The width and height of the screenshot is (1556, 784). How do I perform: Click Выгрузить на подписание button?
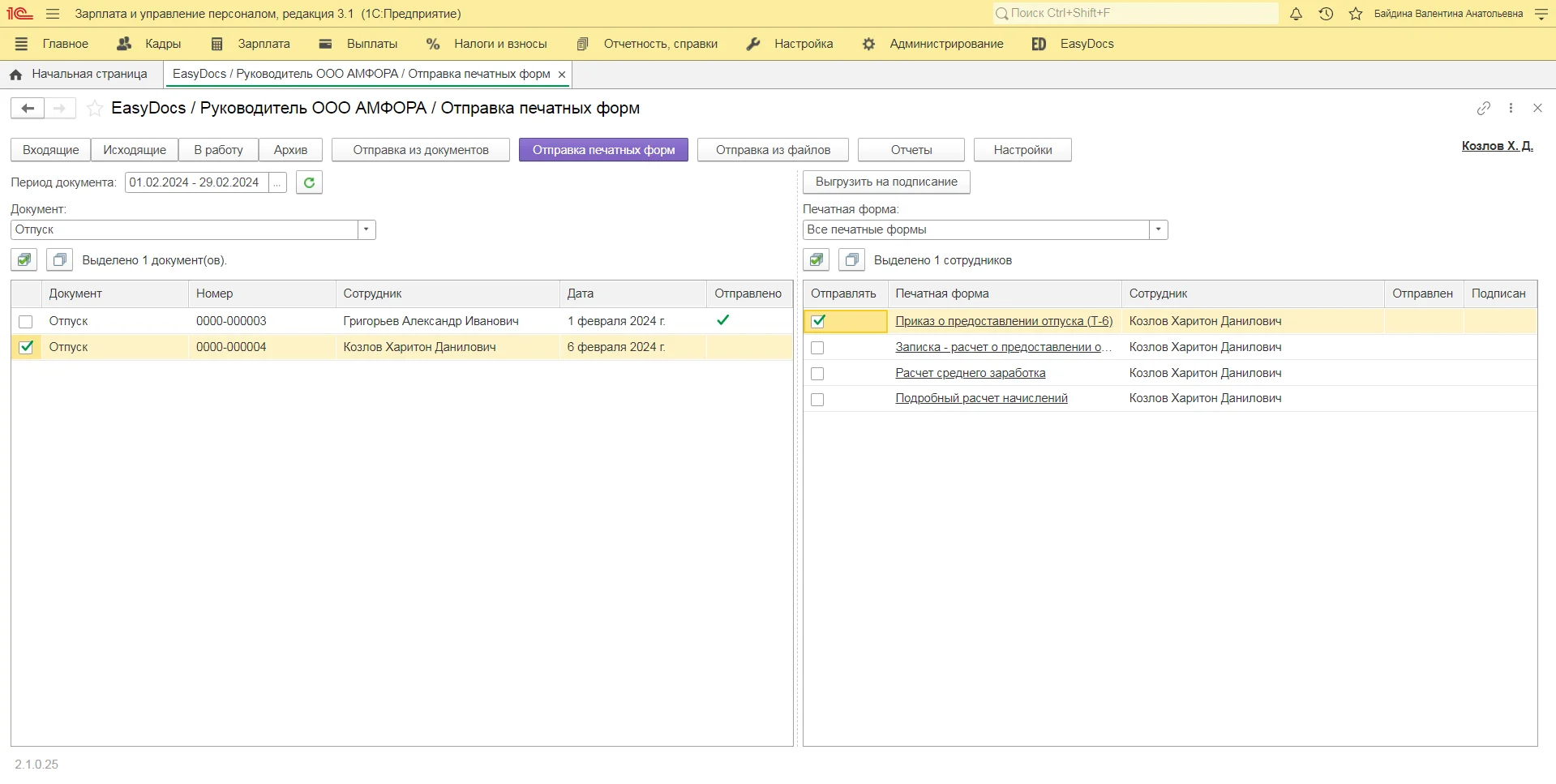pyautogui.click(x=885, y=182)
